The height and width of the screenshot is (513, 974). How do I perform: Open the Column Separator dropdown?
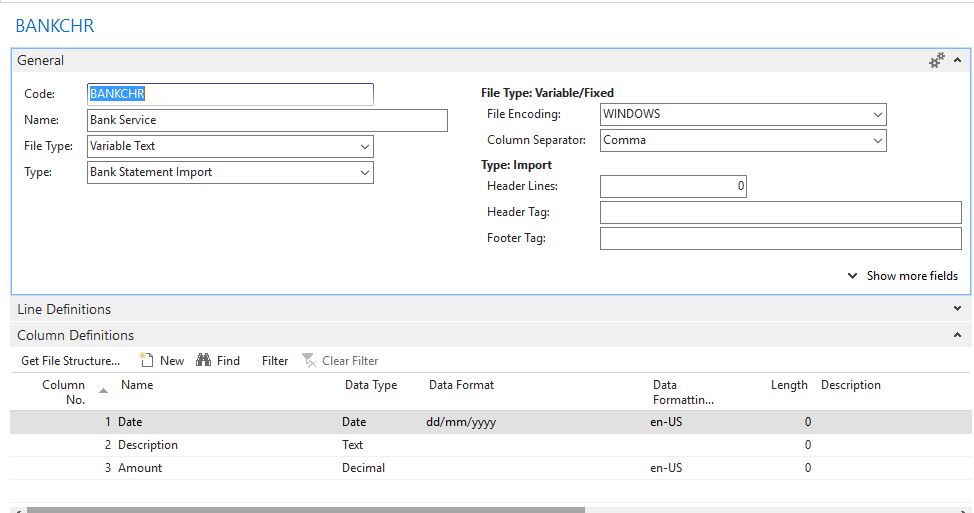pyautogui.click(x=878, y=140)
